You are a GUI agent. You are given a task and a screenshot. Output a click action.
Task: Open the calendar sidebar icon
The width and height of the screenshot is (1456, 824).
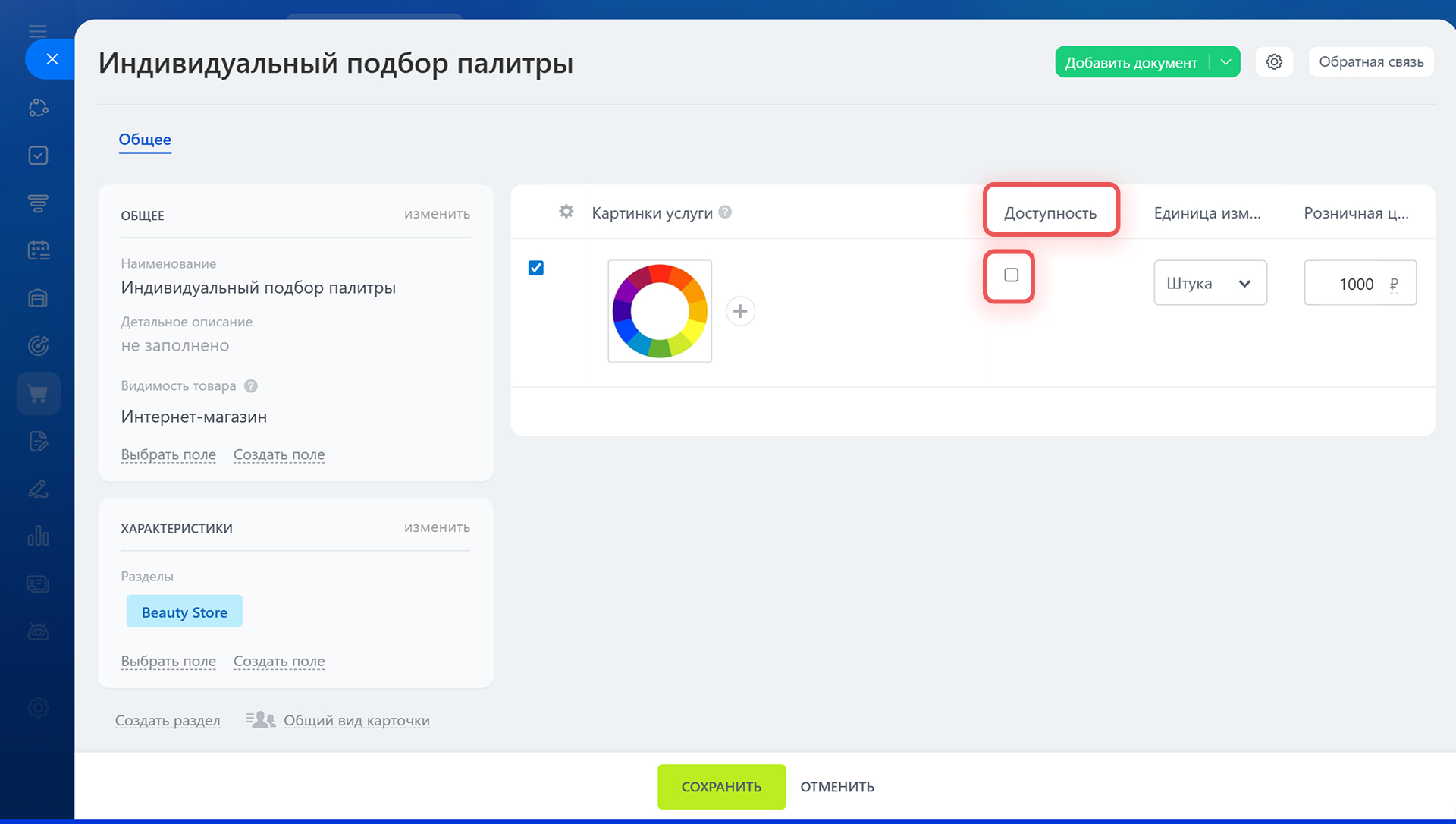(38, 250)
